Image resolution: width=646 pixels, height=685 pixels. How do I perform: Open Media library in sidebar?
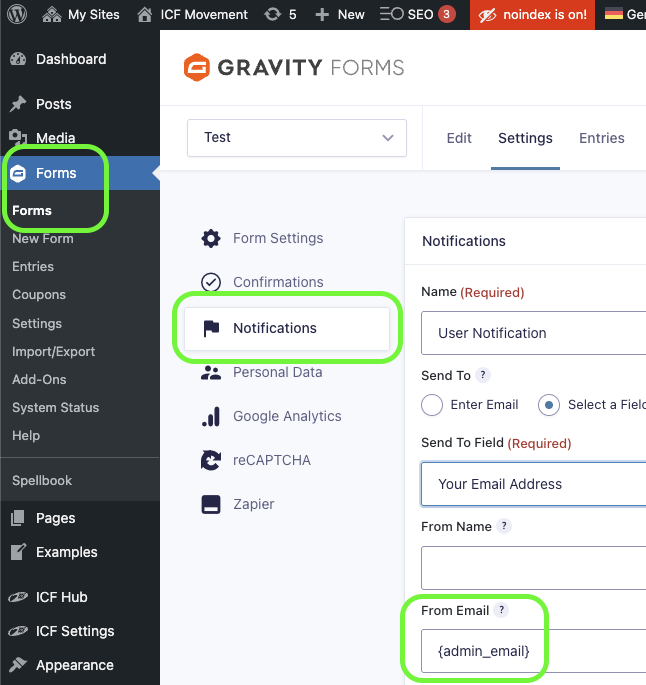80,138
